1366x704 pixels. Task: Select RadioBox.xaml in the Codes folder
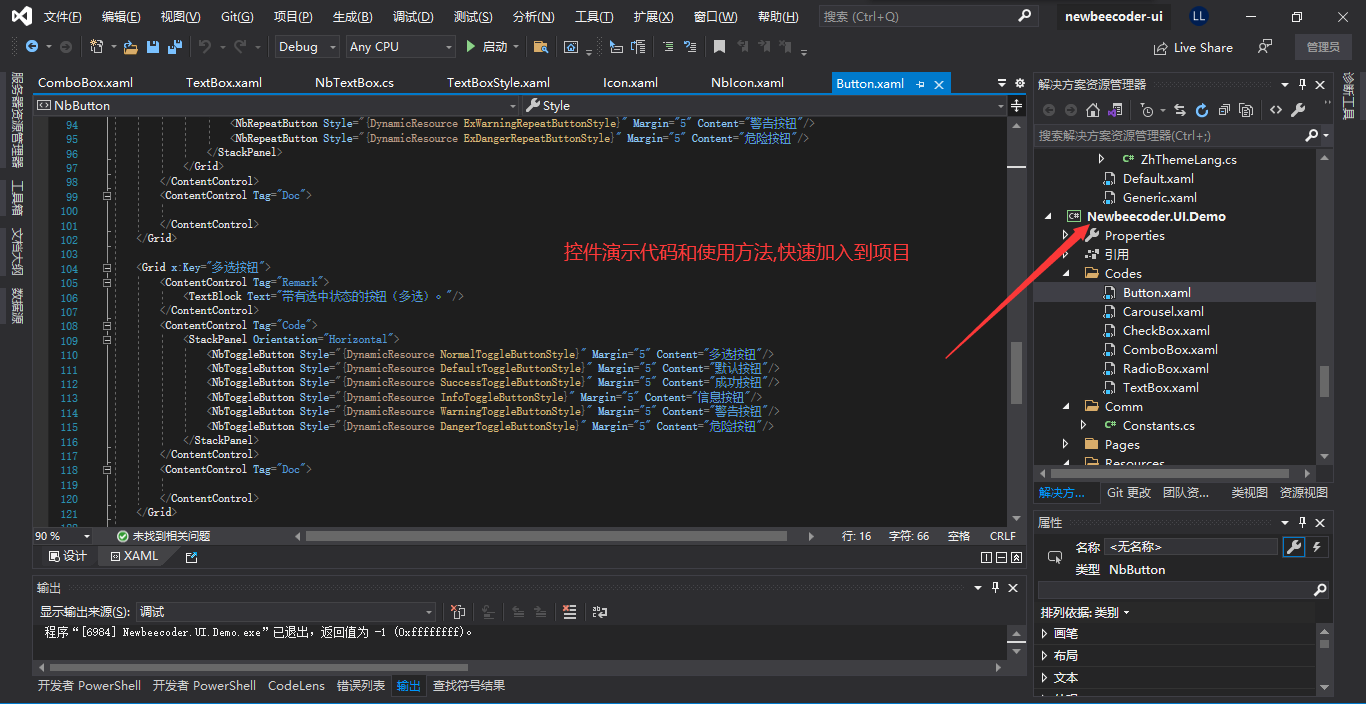pos(1165,368)
